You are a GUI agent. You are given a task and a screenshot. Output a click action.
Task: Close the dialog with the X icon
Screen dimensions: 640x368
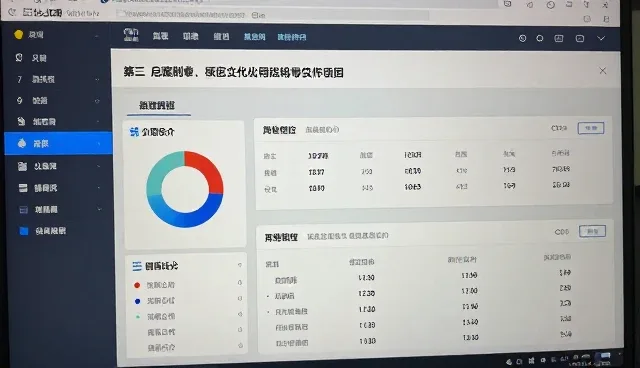pyautogui.click(x=602, y=71)
